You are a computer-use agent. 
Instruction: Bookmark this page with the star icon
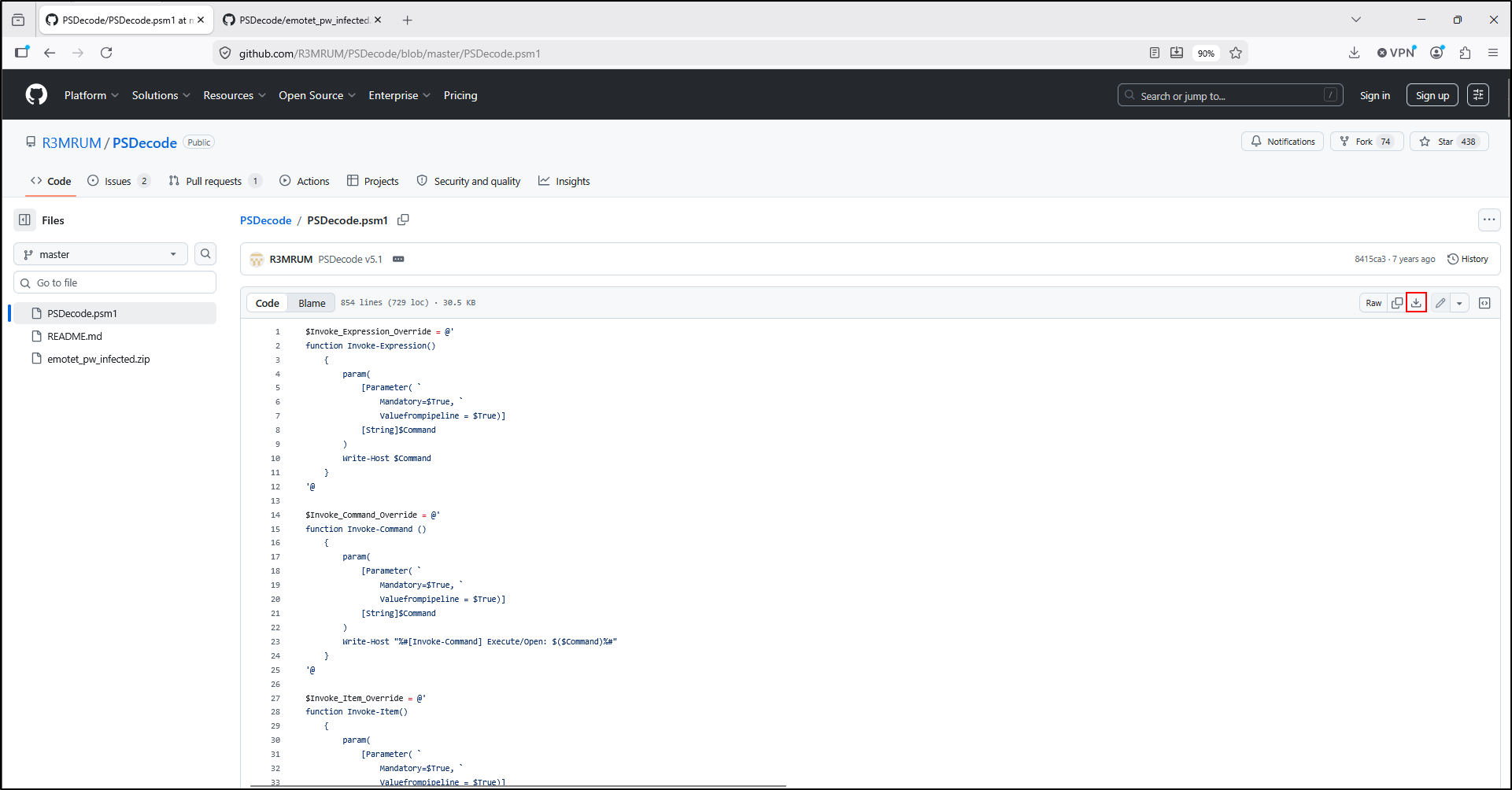[x=1236, y=53]
